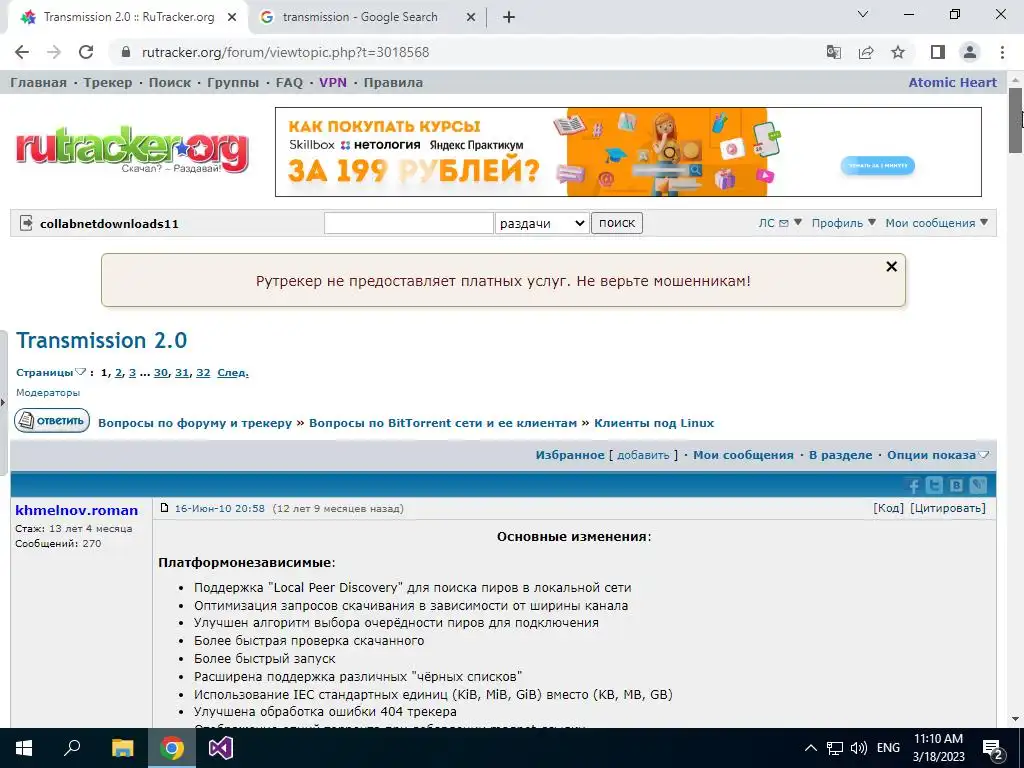This screenshot has width=1024, height=768.
Task: Click the Skillbox courses ad banner
Action: (x=628, y=152)
